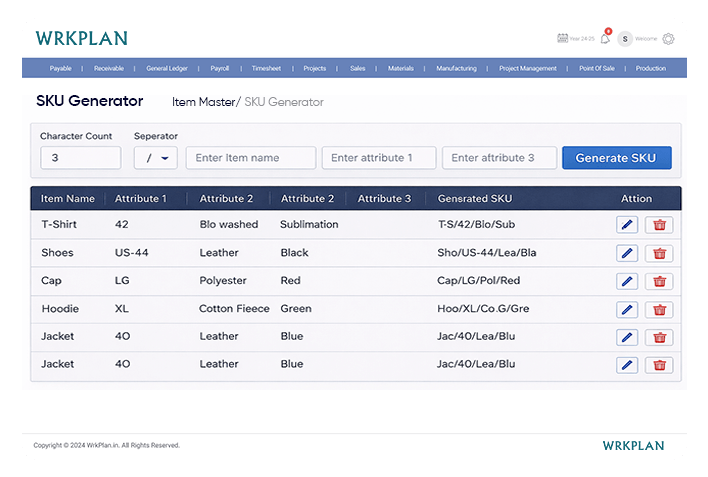Select Point Of Sale in navigation bar

click(x=599, y=68)
